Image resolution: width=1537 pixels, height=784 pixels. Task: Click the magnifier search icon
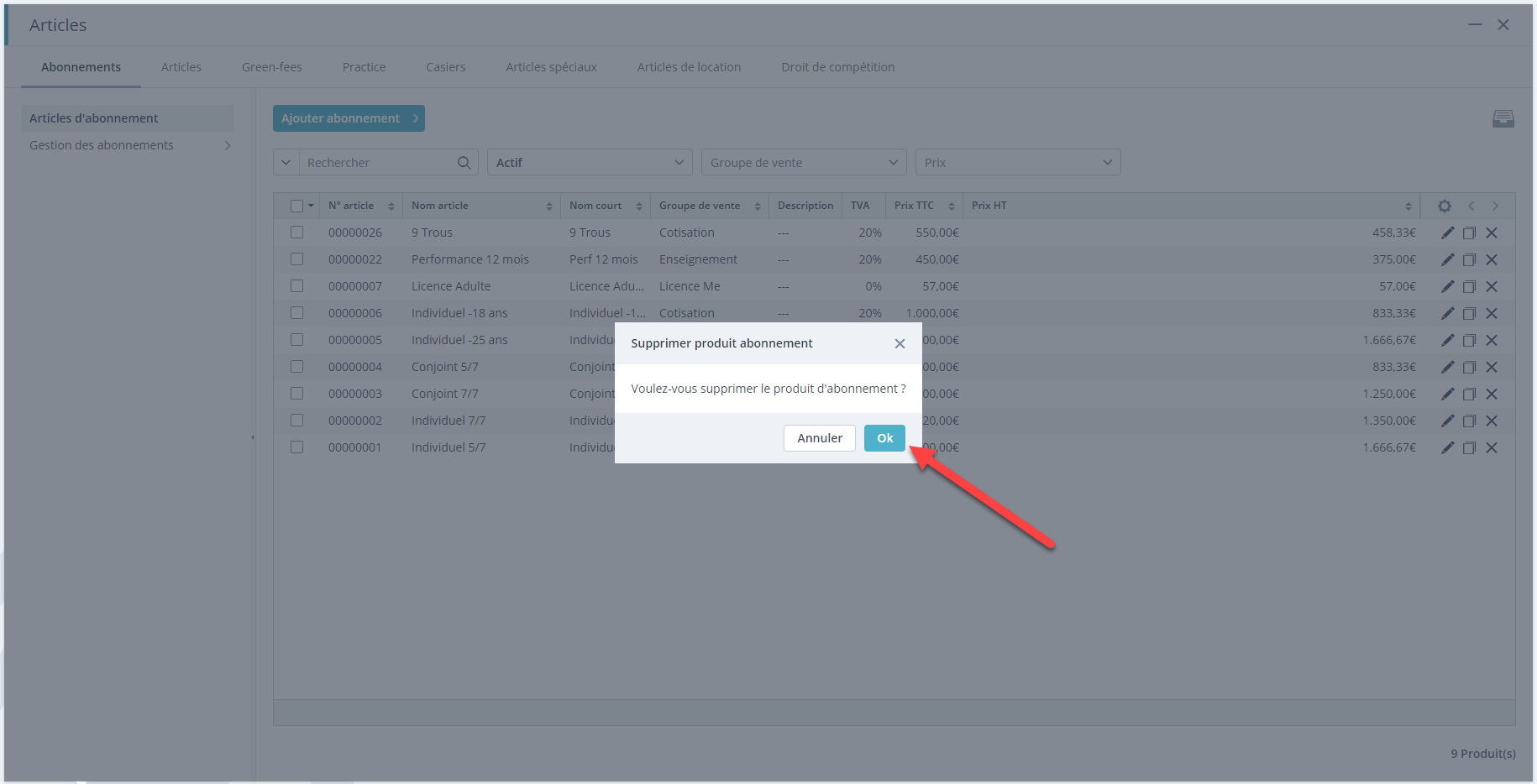[464, 163]
